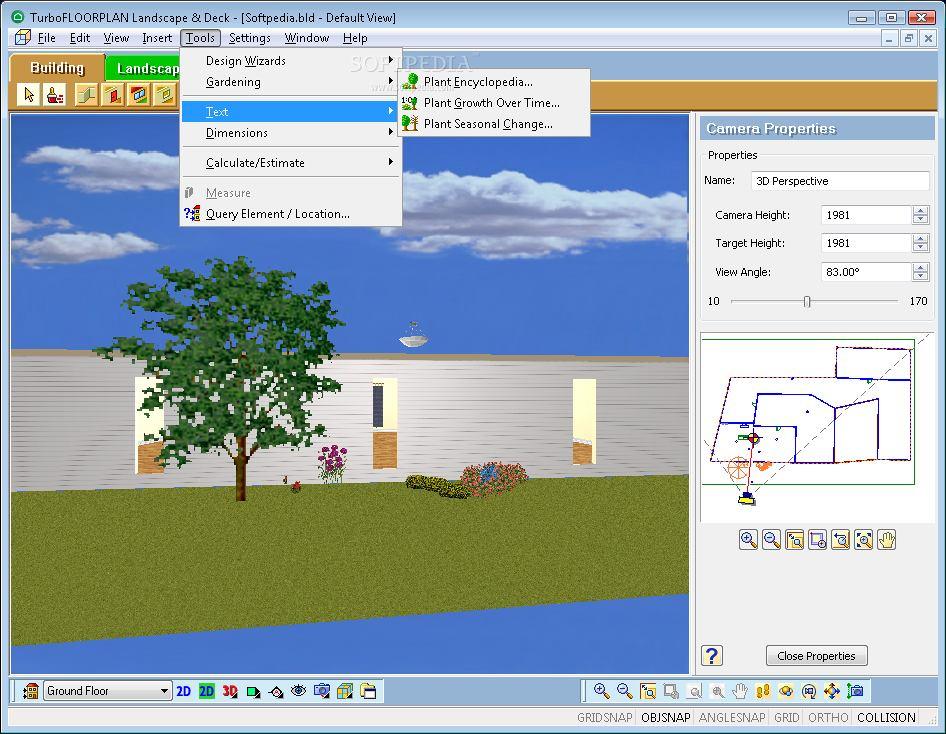946x734 pixels.
Task: Open the Ground Floor dropdown
Action: point(107,691)
